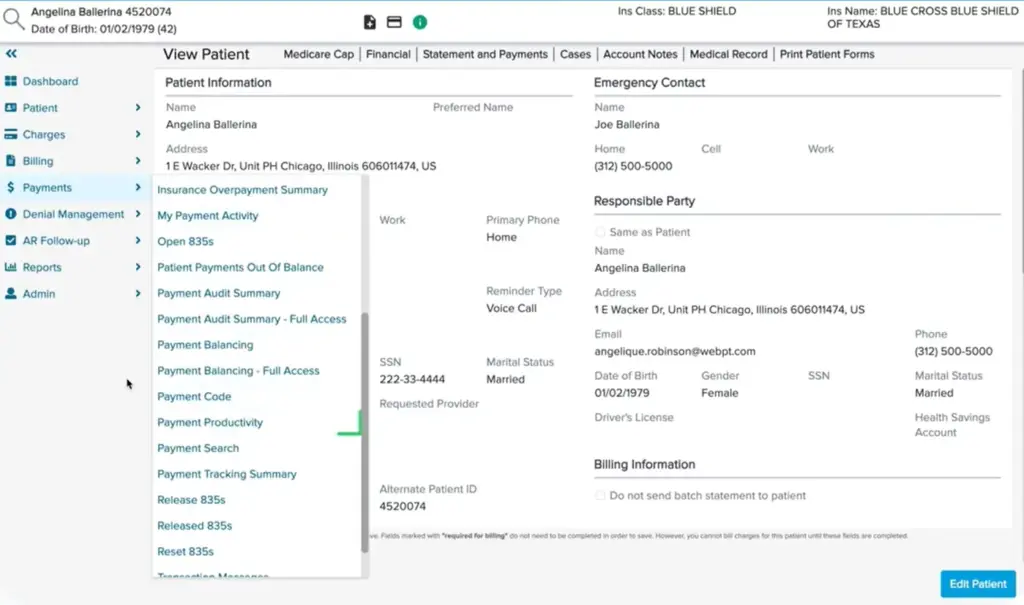Select Payment Tracking Summary item
This screenshot has height=605, width=1024.
[x=227, y=474]
